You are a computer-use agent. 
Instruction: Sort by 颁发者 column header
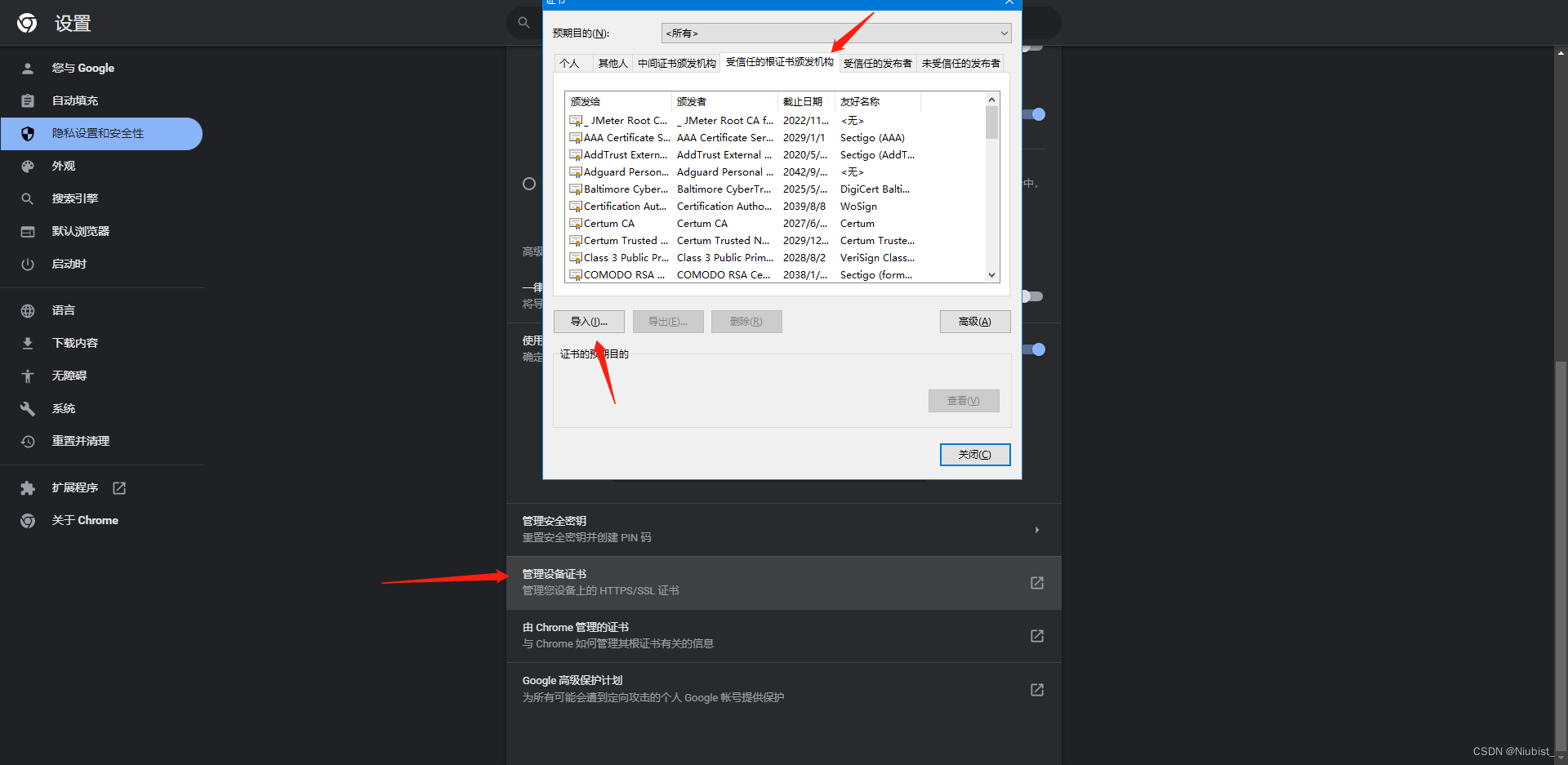click(x=724, y=102)
